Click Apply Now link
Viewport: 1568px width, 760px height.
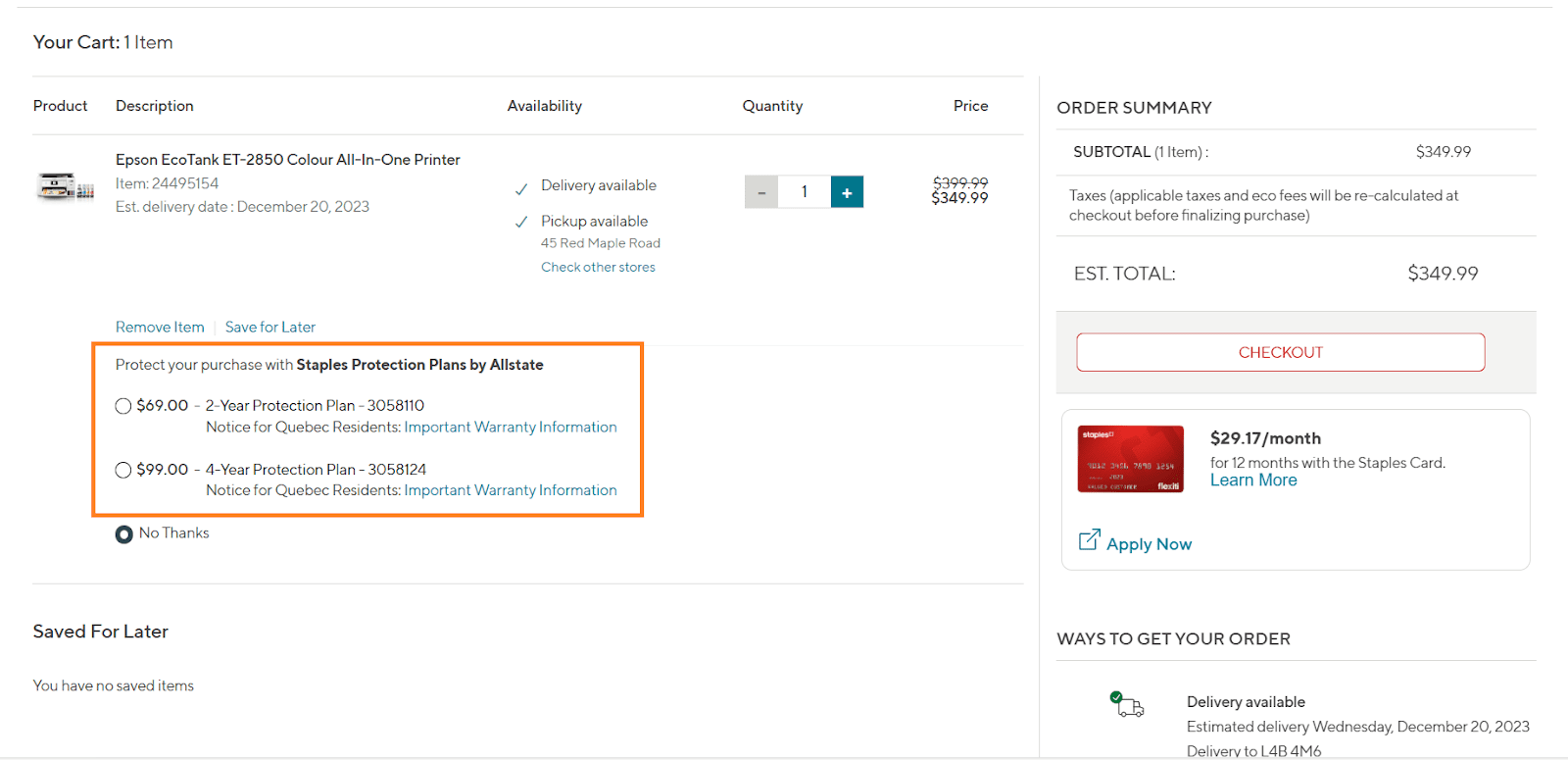[1149, 544]
